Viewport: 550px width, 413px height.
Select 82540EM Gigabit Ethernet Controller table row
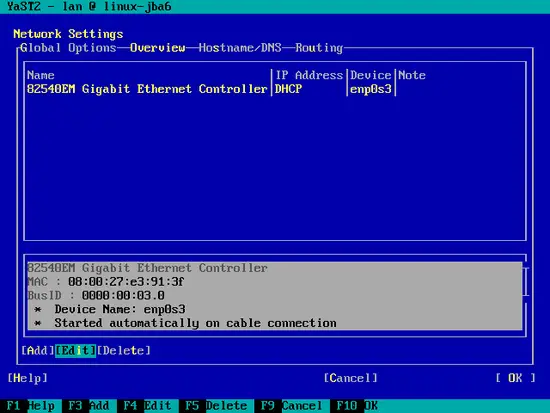tap(275, 89)
